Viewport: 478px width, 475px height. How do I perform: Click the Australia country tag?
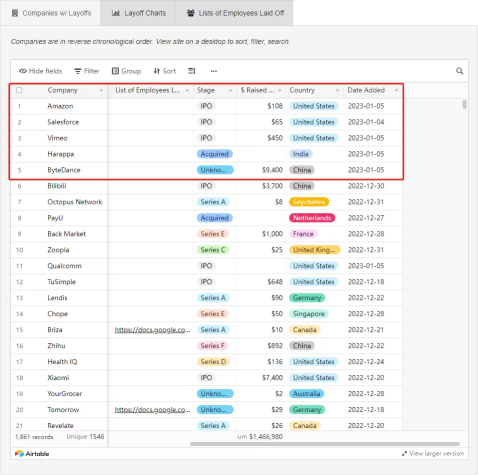click(x=306, y=394)
